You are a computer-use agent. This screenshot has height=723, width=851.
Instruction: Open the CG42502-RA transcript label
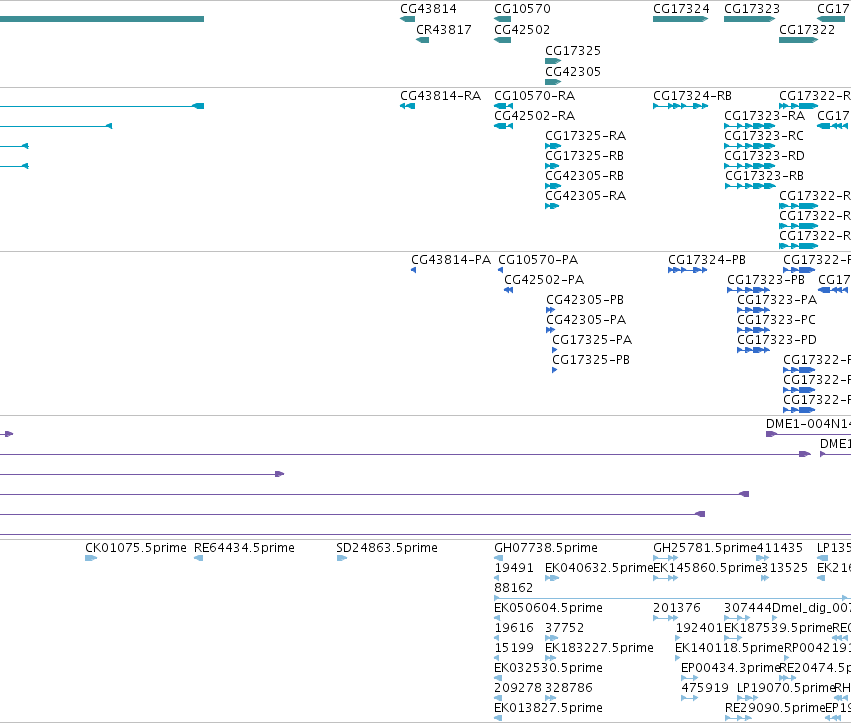coord(535,116)
